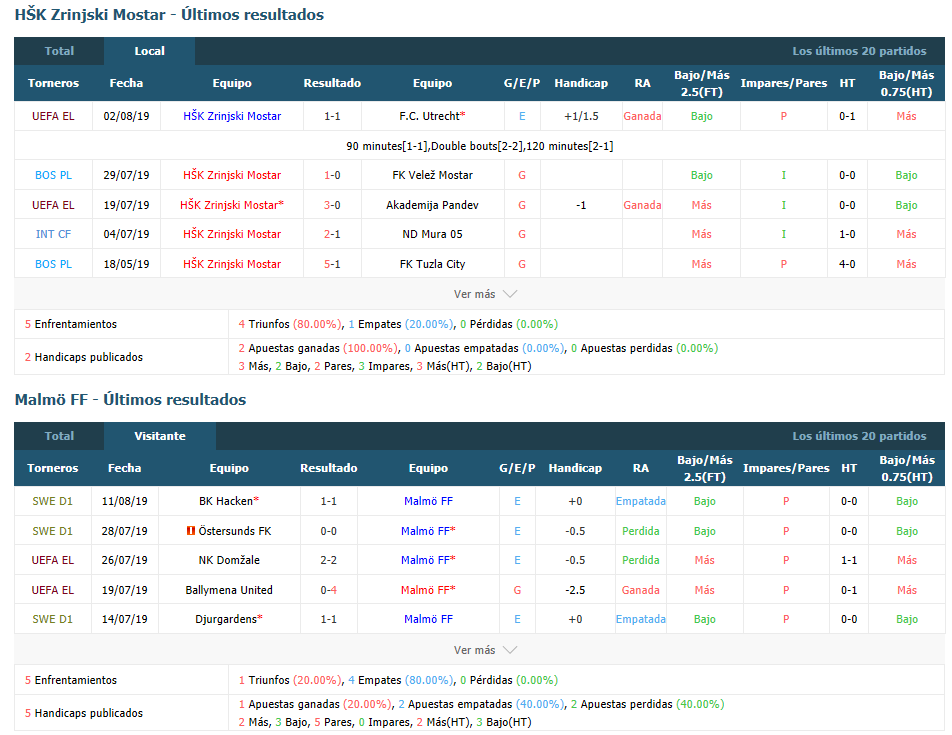Open the Ballymena United team link

pyautogui.click(x=229, y=590)
